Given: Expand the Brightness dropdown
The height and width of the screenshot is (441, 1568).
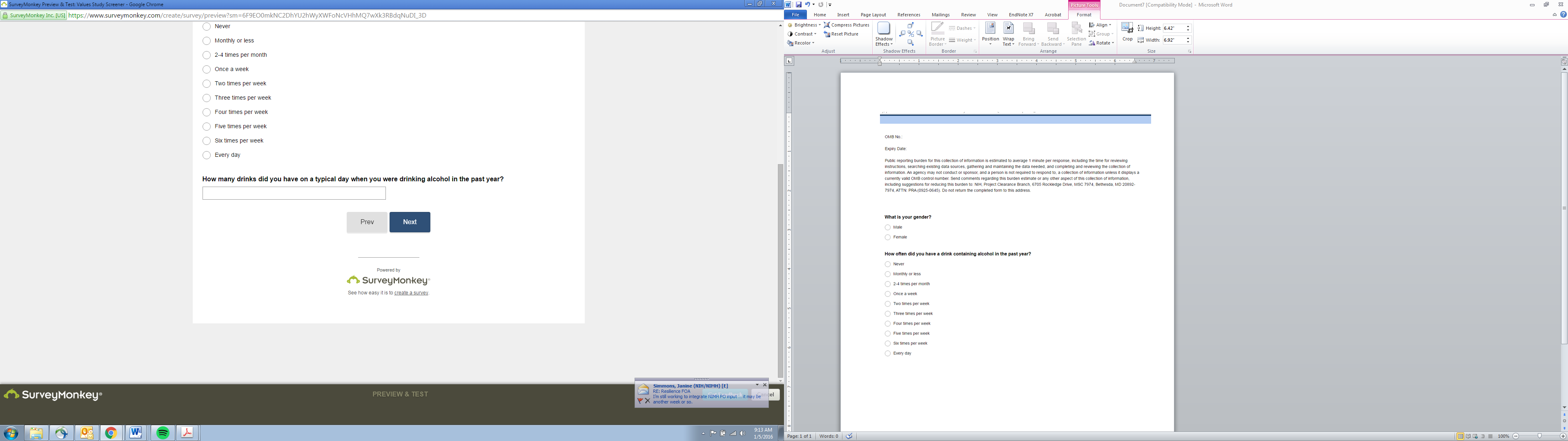Looking at the screenshot, I should [x=805, y=25].
